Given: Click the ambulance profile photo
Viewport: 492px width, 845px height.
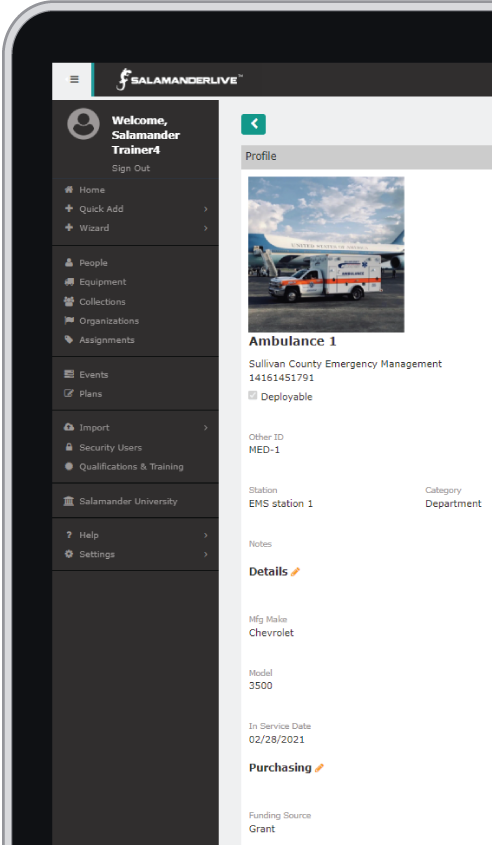Looking at the screenshot, I should pyautogui.click(x=326, y=254).
